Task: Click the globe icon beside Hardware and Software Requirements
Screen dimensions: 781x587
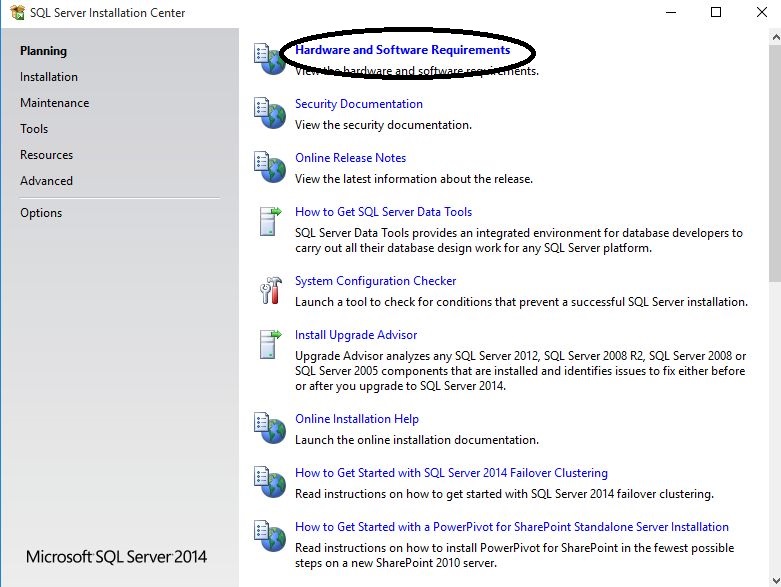Action: click(x=269, y=59)
